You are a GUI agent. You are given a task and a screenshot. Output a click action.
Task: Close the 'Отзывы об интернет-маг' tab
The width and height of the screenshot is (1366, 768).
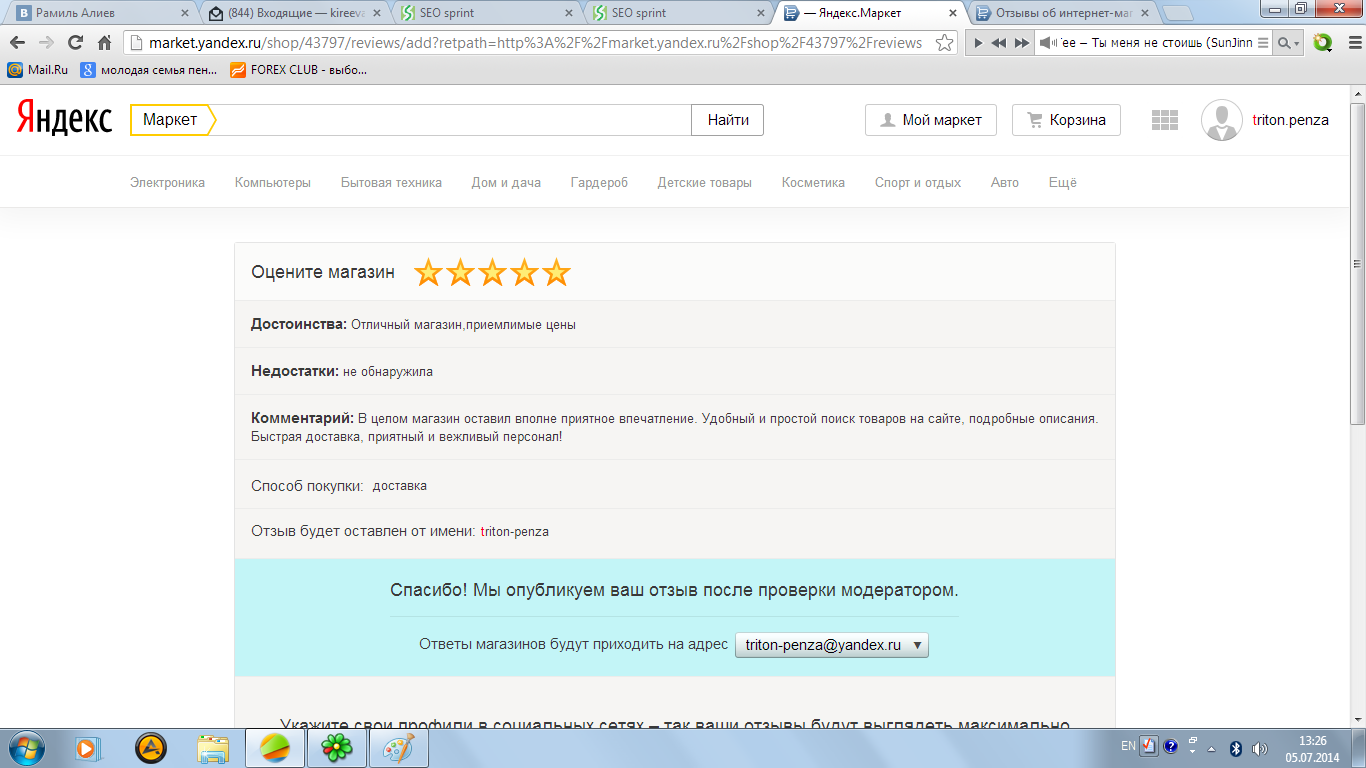1145,13
